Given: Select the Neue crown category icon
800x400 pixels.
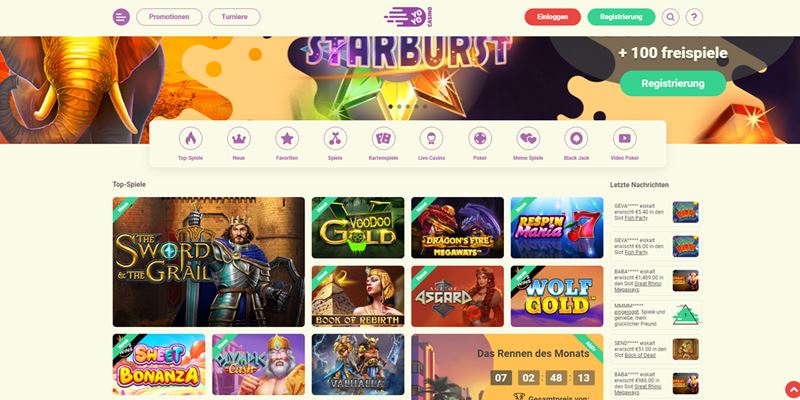Looking at the screenshot, I should (x=239, y=138).
